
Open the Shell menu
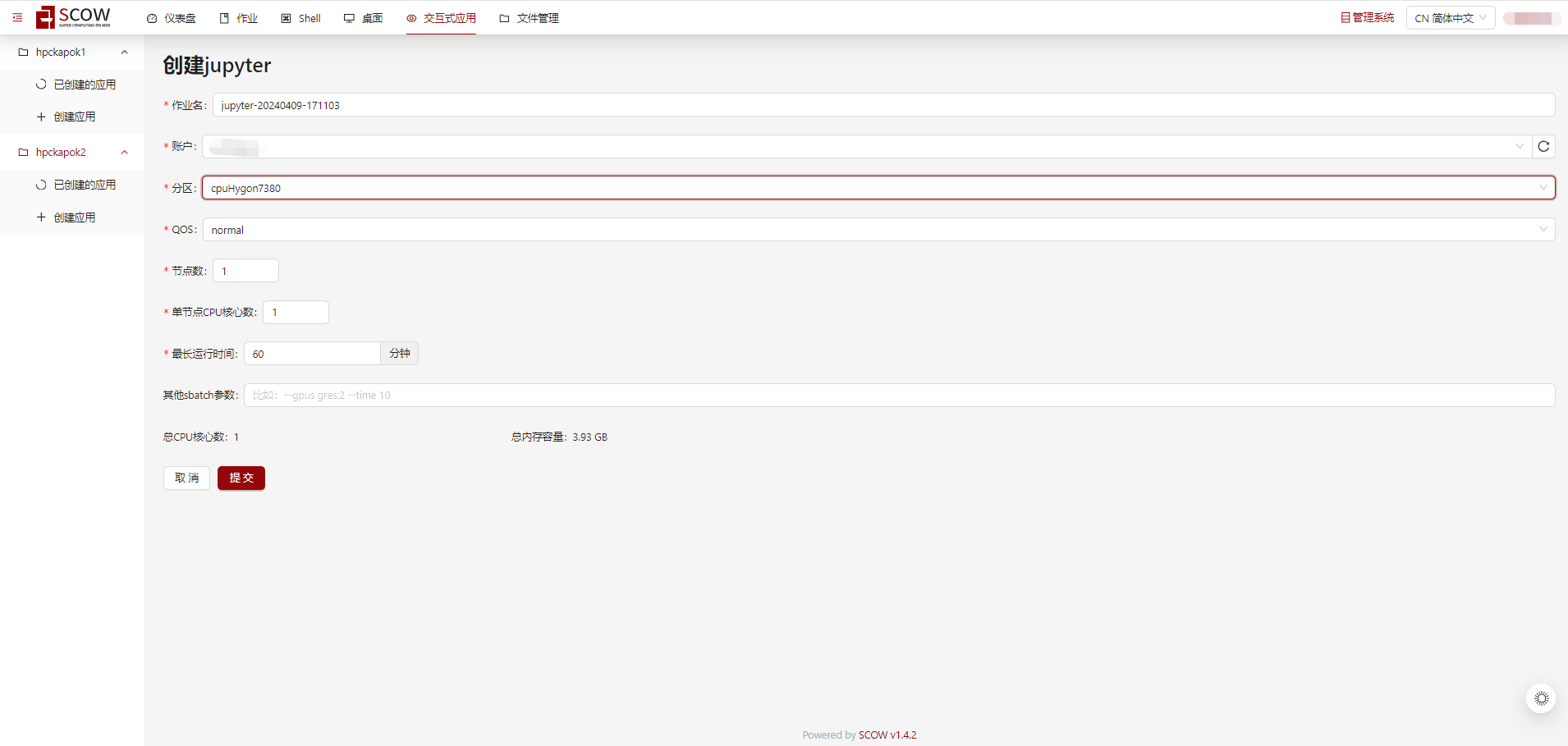coord(301,18)
